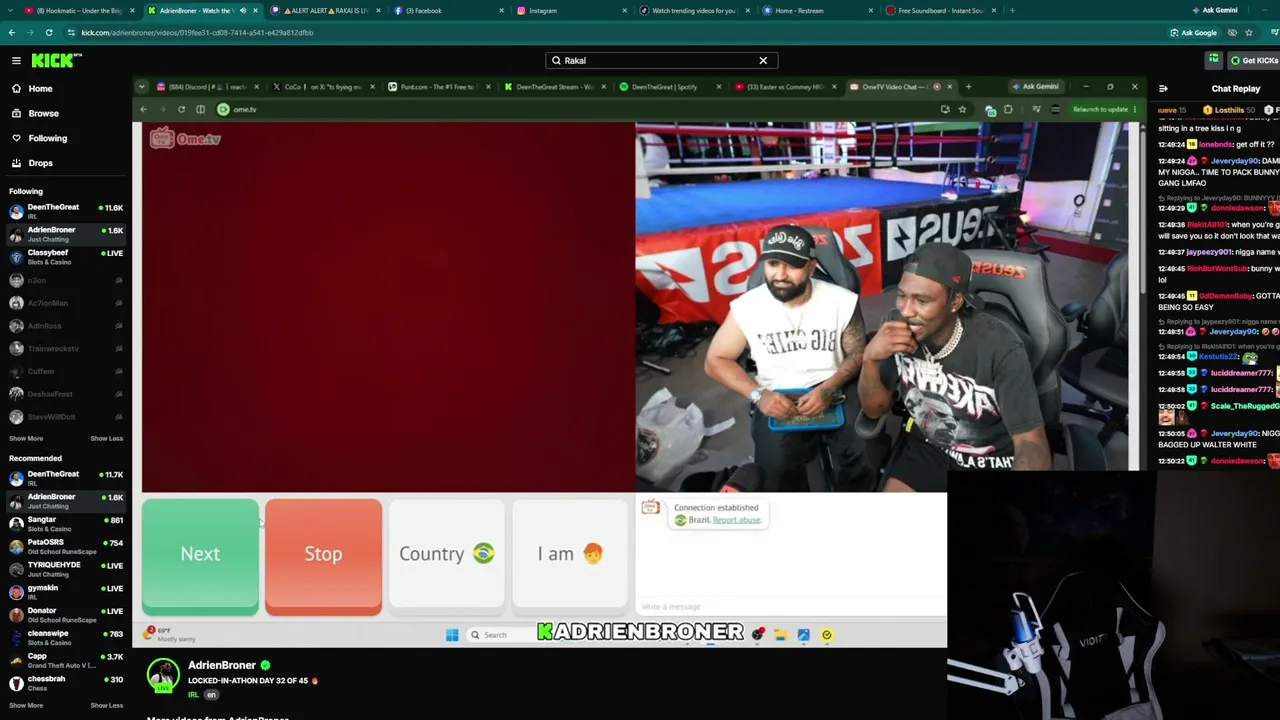Switch to the Facebook tab
Image resolution: width=1280 pixels, height=720 pixels.
[446, 11]
